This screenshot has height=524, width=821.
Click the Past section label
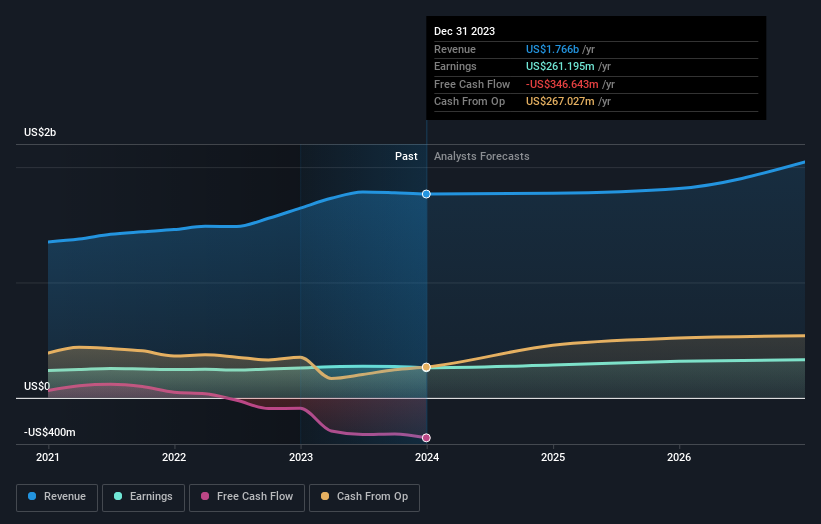[x=406, y=156]
